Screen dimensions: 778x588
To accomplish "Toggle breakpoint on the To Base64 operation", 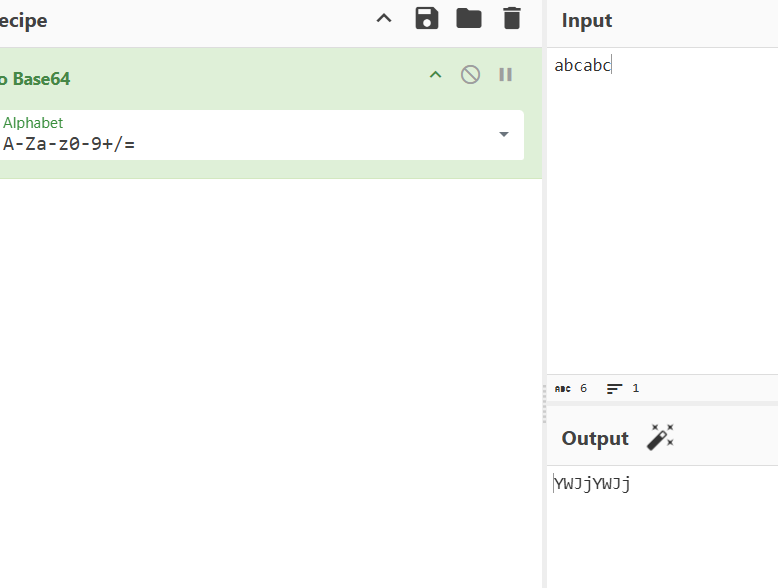I will [505, 74].
